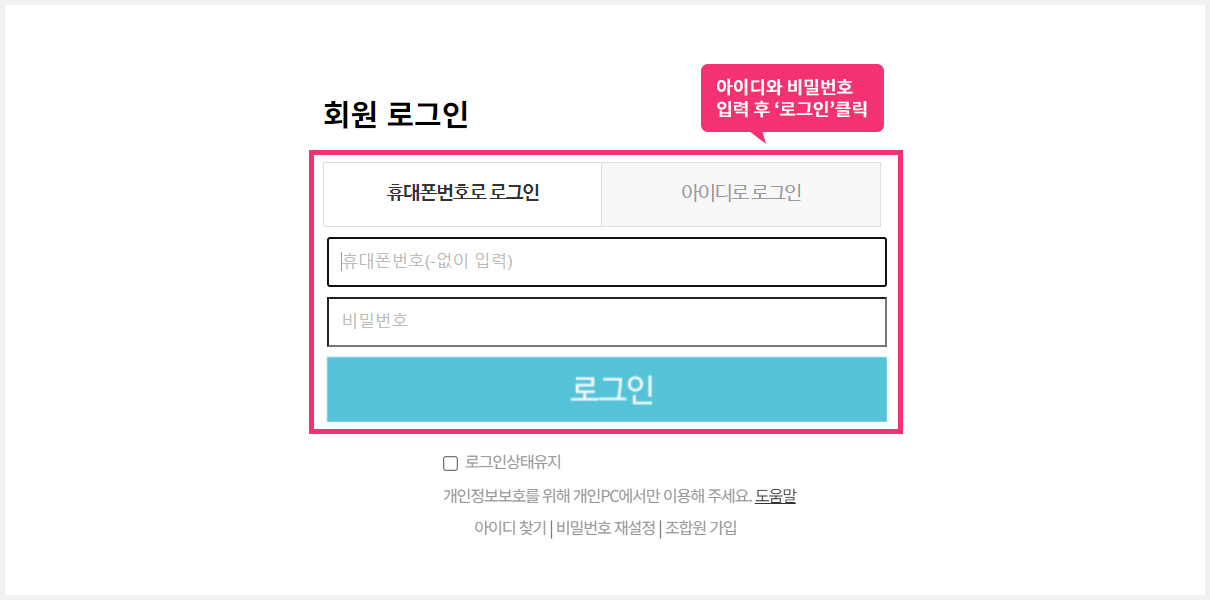Toggle the stay-logged-in checkbox off

click(449, 462)
